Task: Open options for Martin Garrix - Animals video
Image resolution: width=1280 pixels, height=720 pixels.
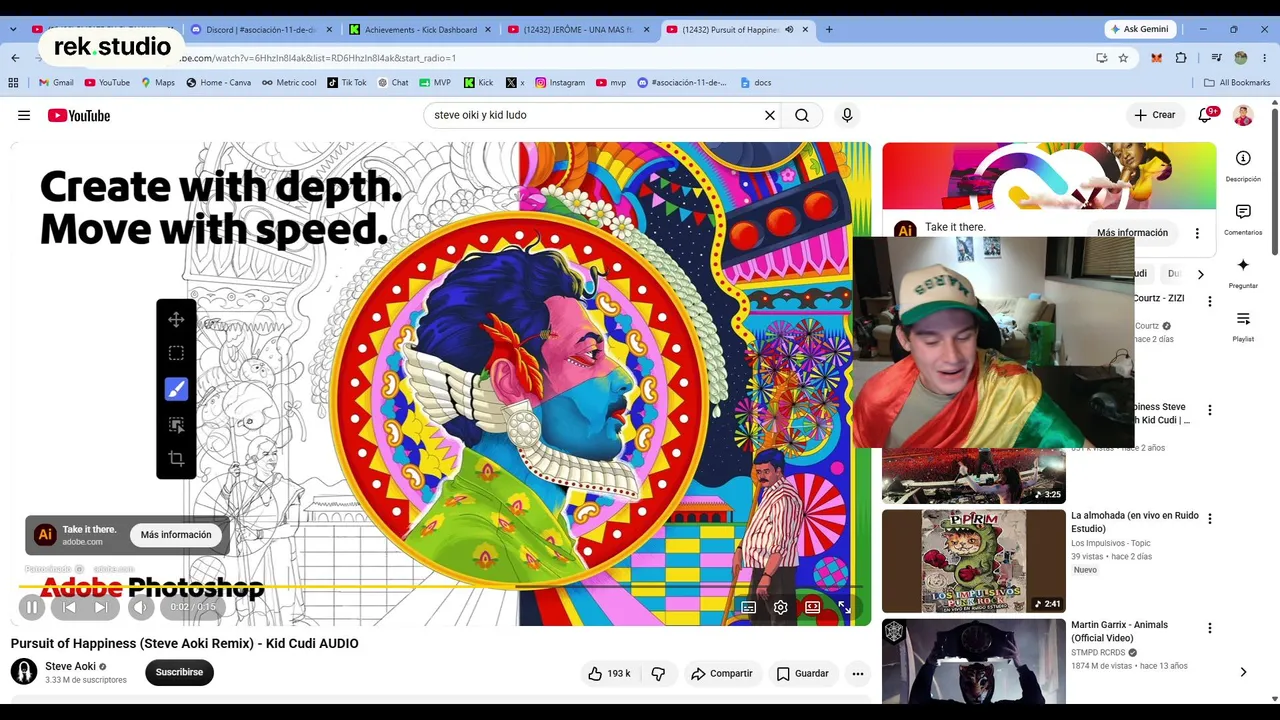Action: 1209,628
